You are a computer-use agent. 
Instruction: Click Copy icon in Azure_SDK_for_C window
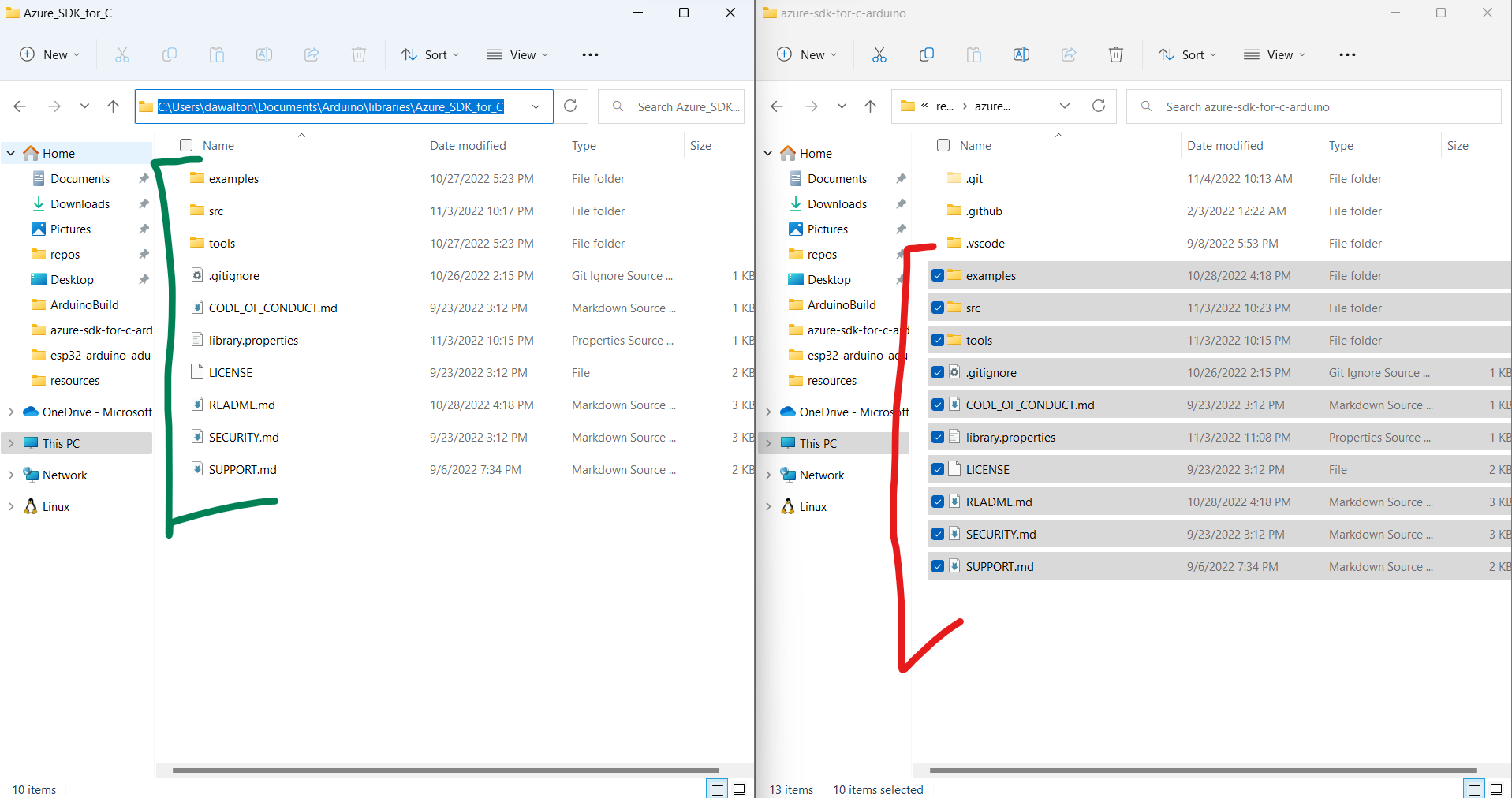[x=170, y=54]
